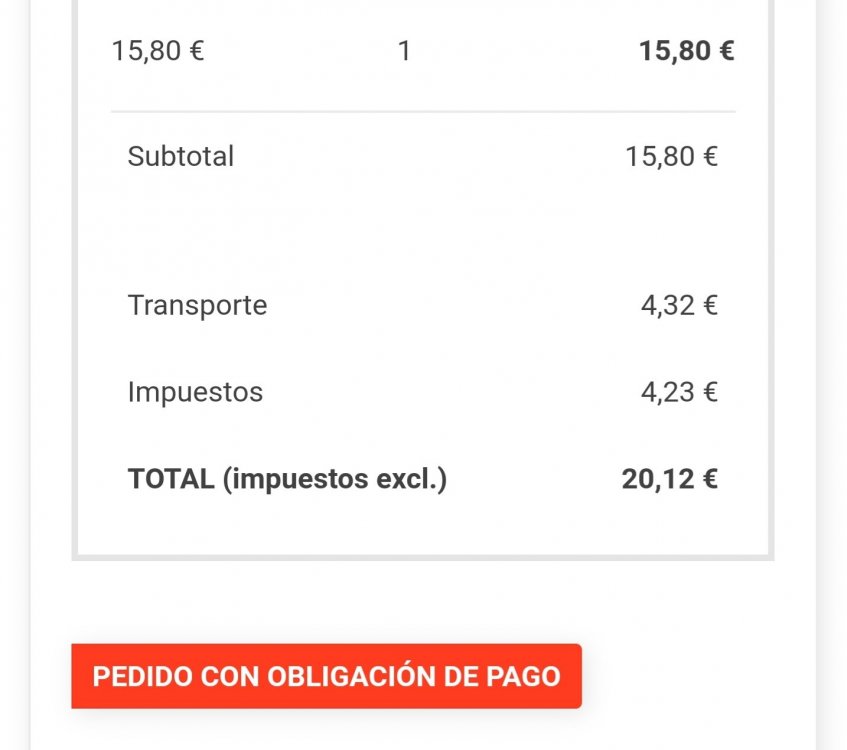Click the Transporte cost 4,32 €

680,306
